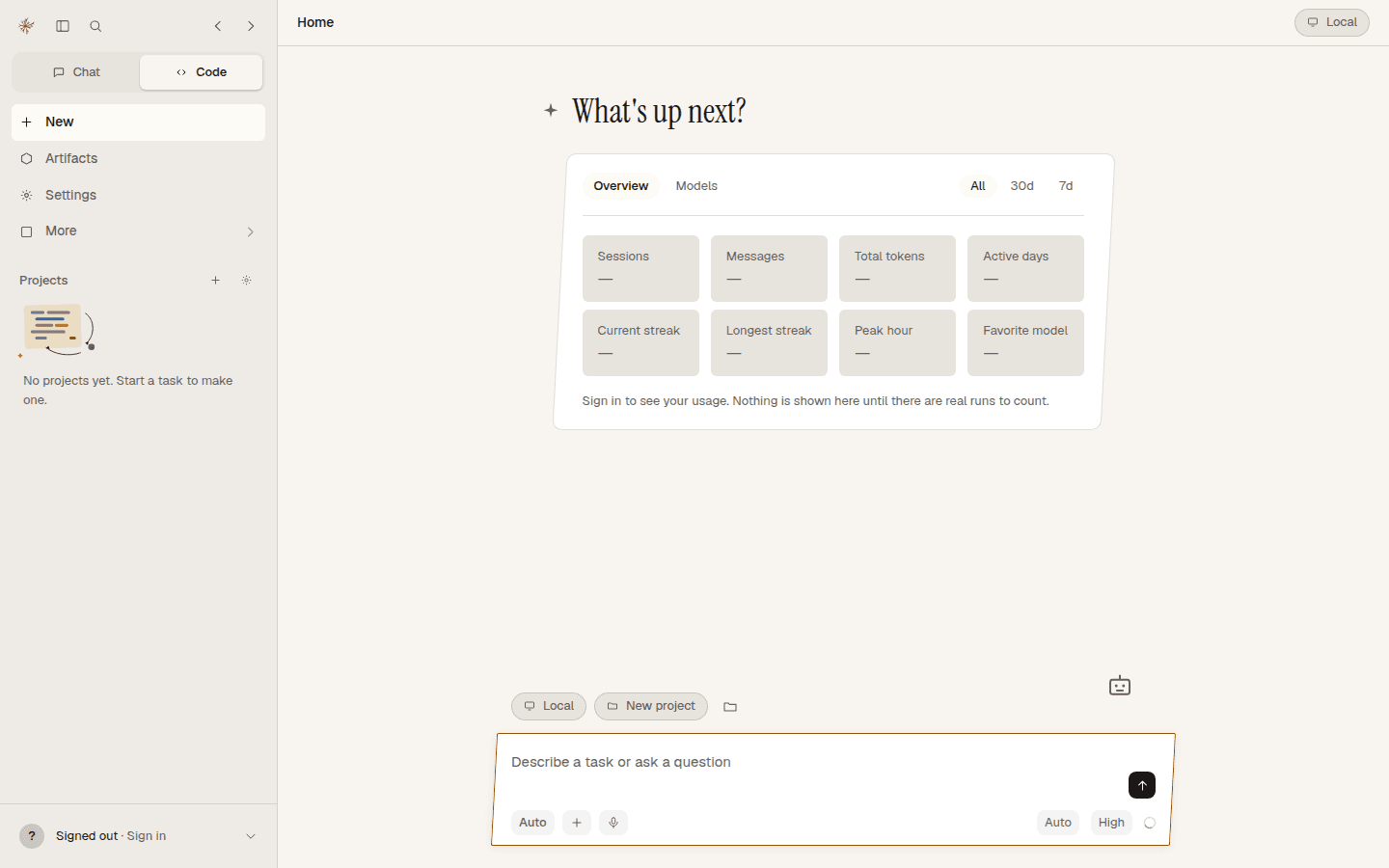The height and width of the screenshot is (868, 1389).
Task: Switch to Code mode
Action: tap(202, 72)
